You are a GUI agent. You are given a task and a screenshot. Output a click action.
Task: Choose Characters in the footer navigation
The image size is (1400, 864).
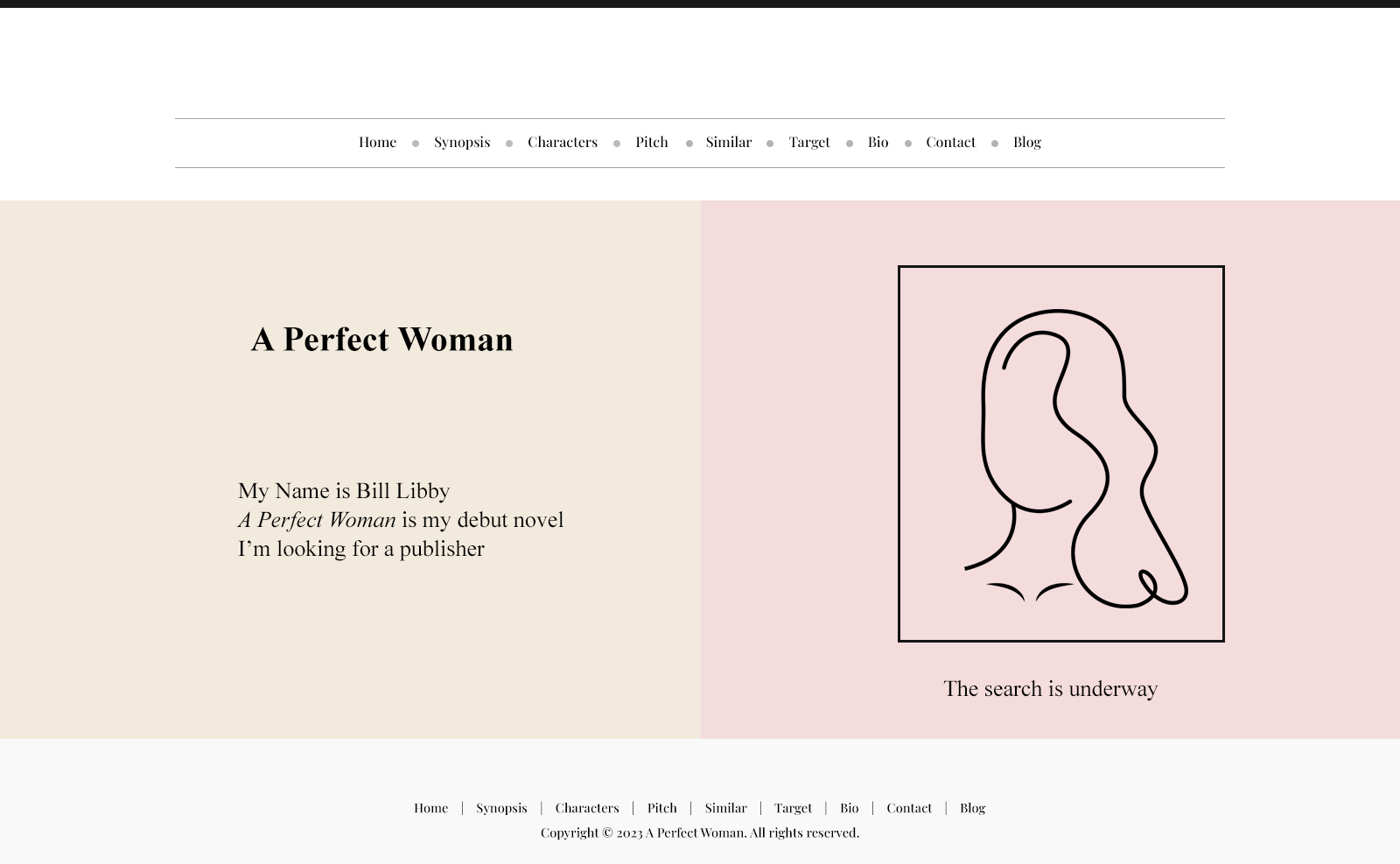coord(586,808)
